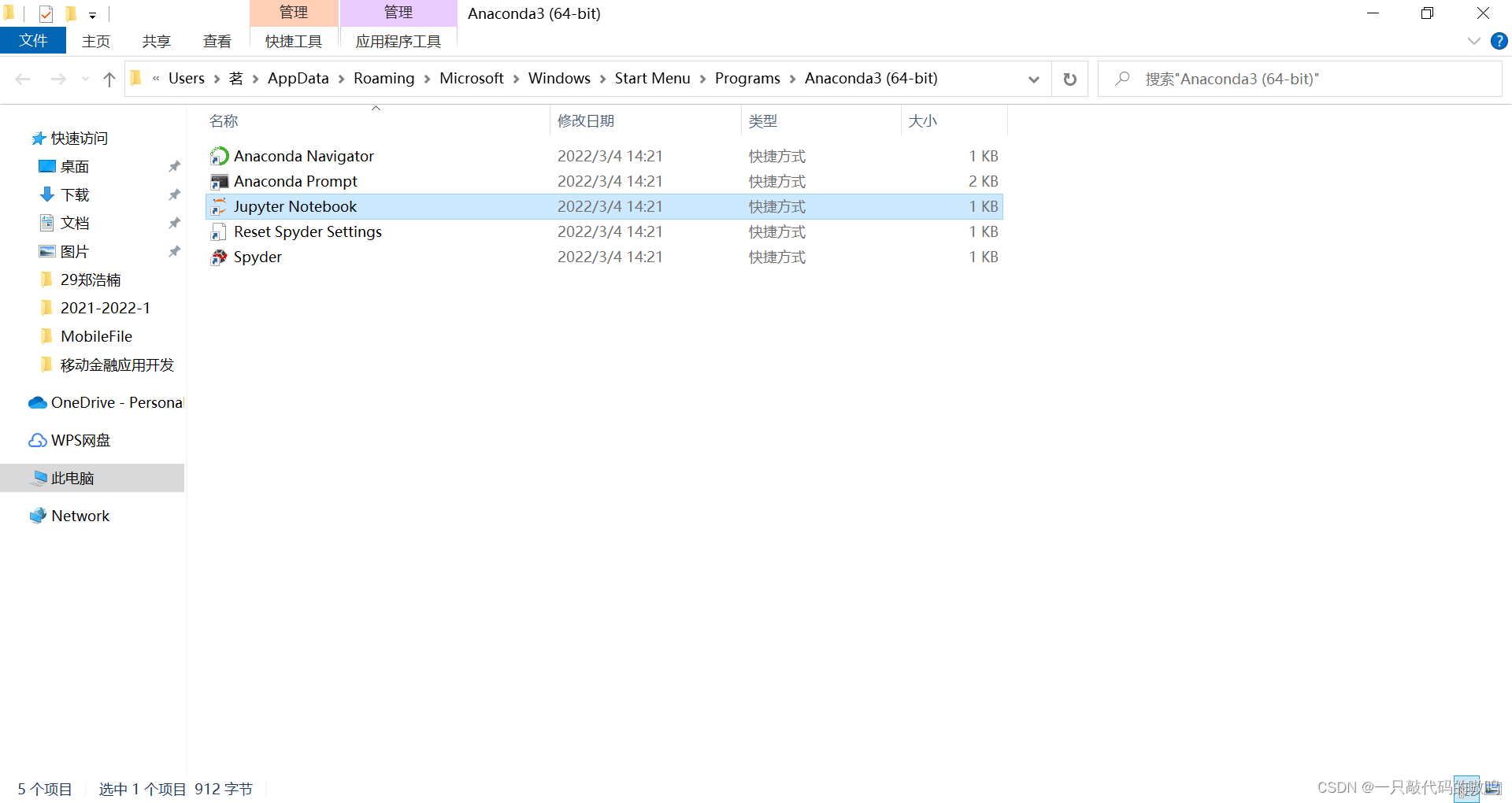Click the Anaconda3 search input field

tap(1299, 79)
